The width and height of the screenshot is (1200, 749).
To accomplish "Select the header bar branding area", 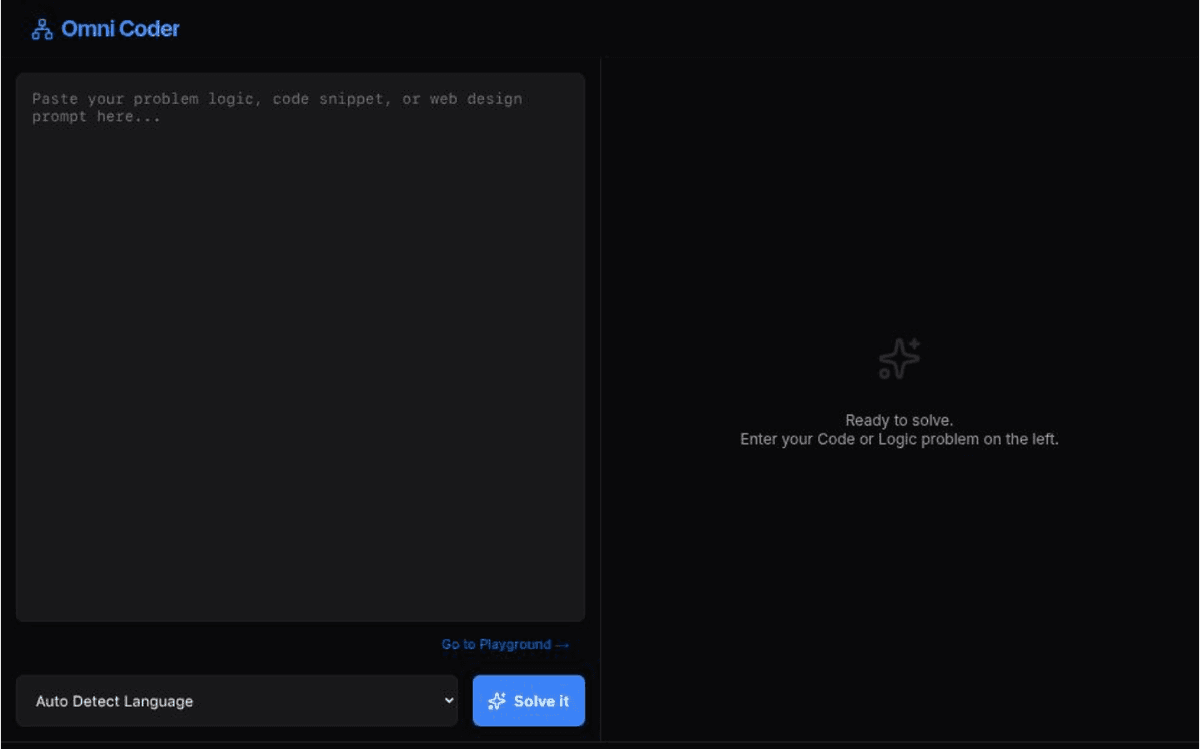I will click(104, 29).
